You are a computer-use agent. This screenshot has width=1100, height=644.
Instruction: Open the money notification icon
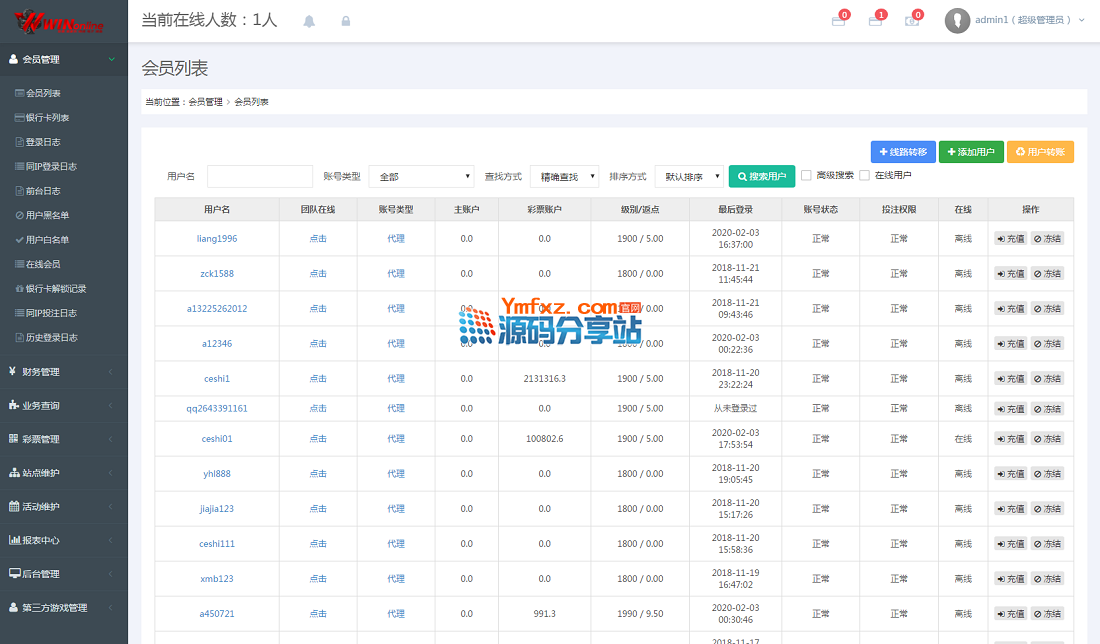tap(912, 21)
